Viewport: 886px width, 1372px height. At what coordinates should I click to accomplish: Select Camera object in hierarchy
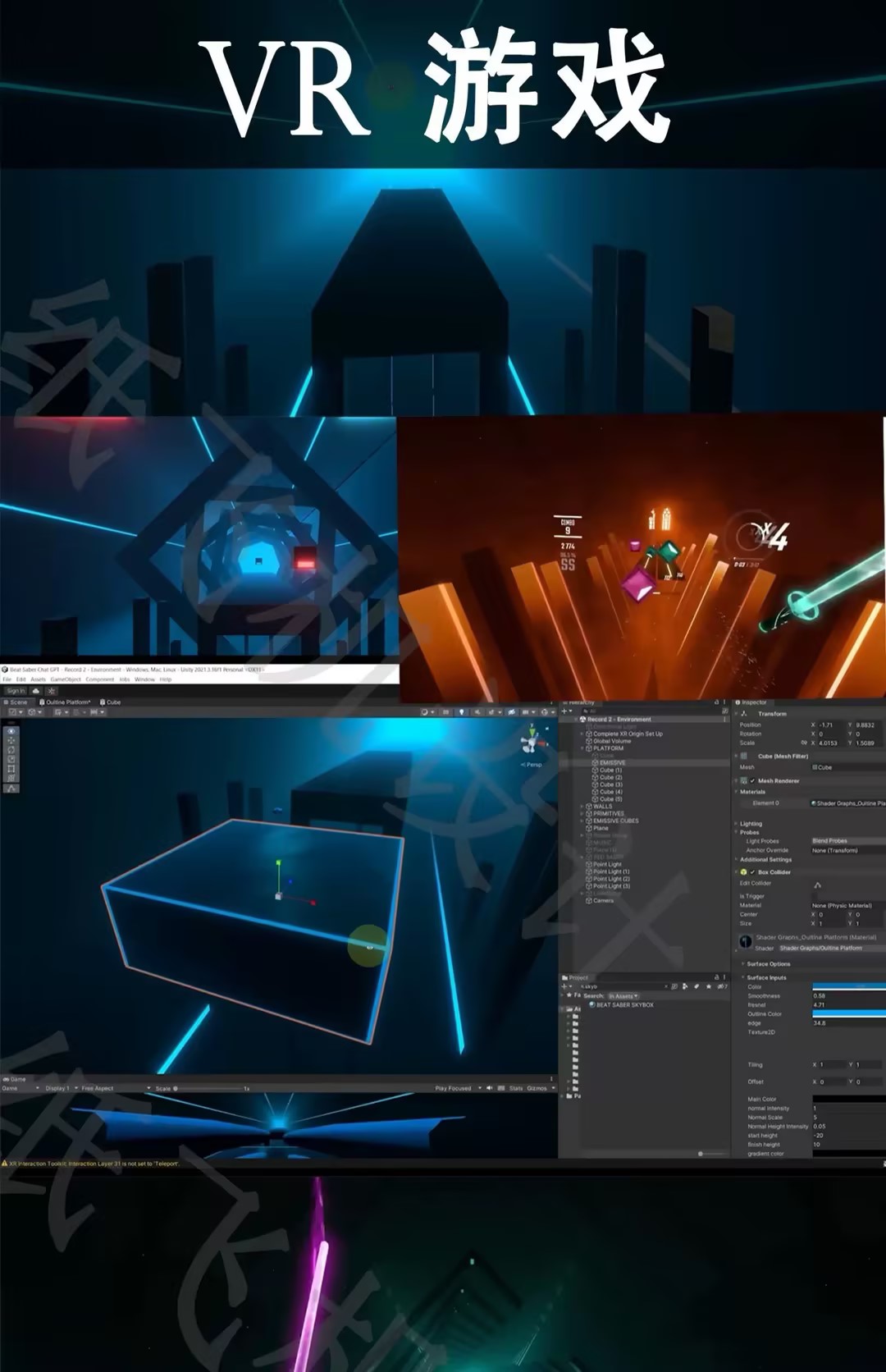(x=600, y=901)
